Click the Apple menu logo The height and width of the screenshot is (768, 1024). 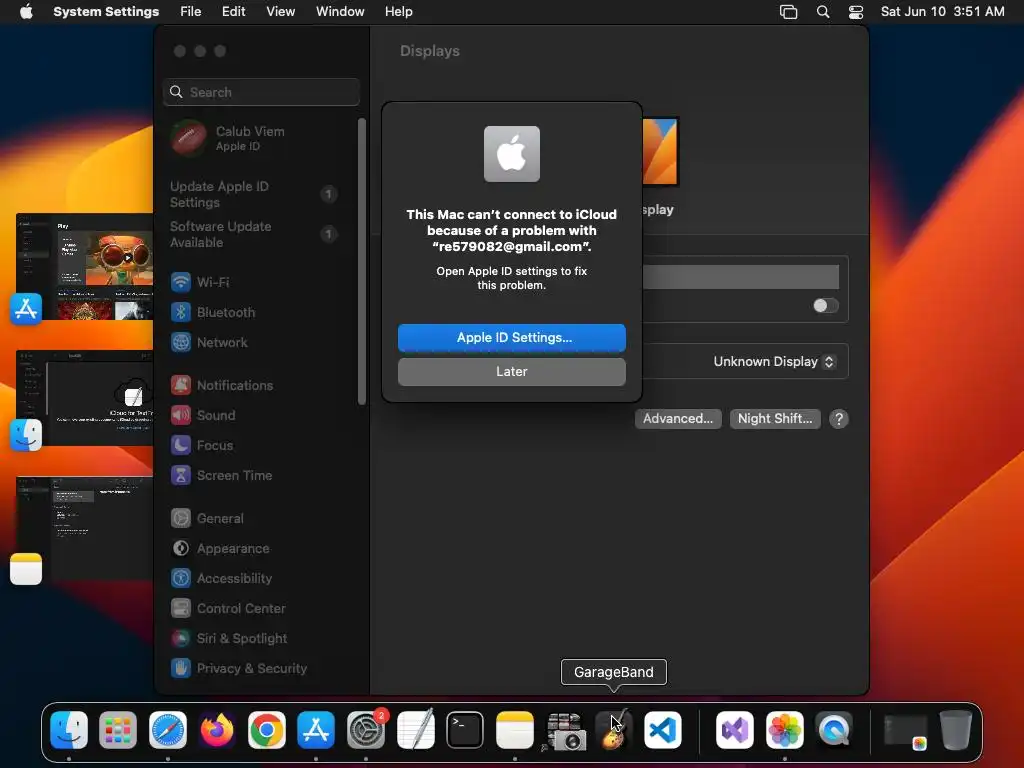pos(26,12)
